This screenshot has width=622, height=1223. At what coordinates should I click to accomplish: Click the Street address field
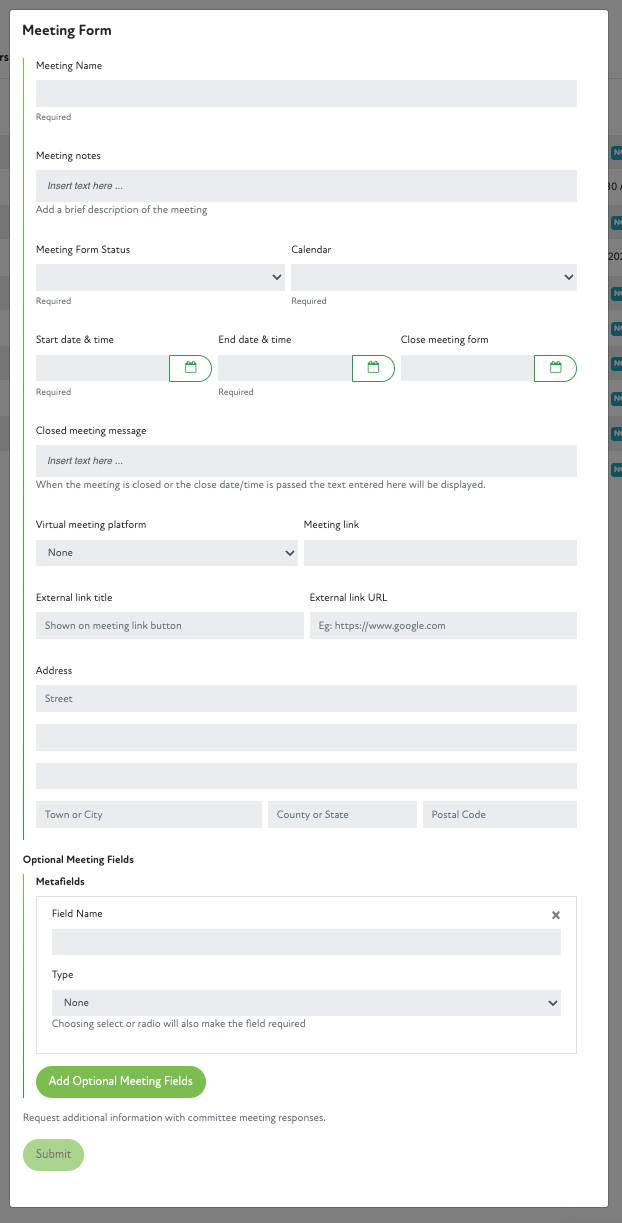point(306,699)
